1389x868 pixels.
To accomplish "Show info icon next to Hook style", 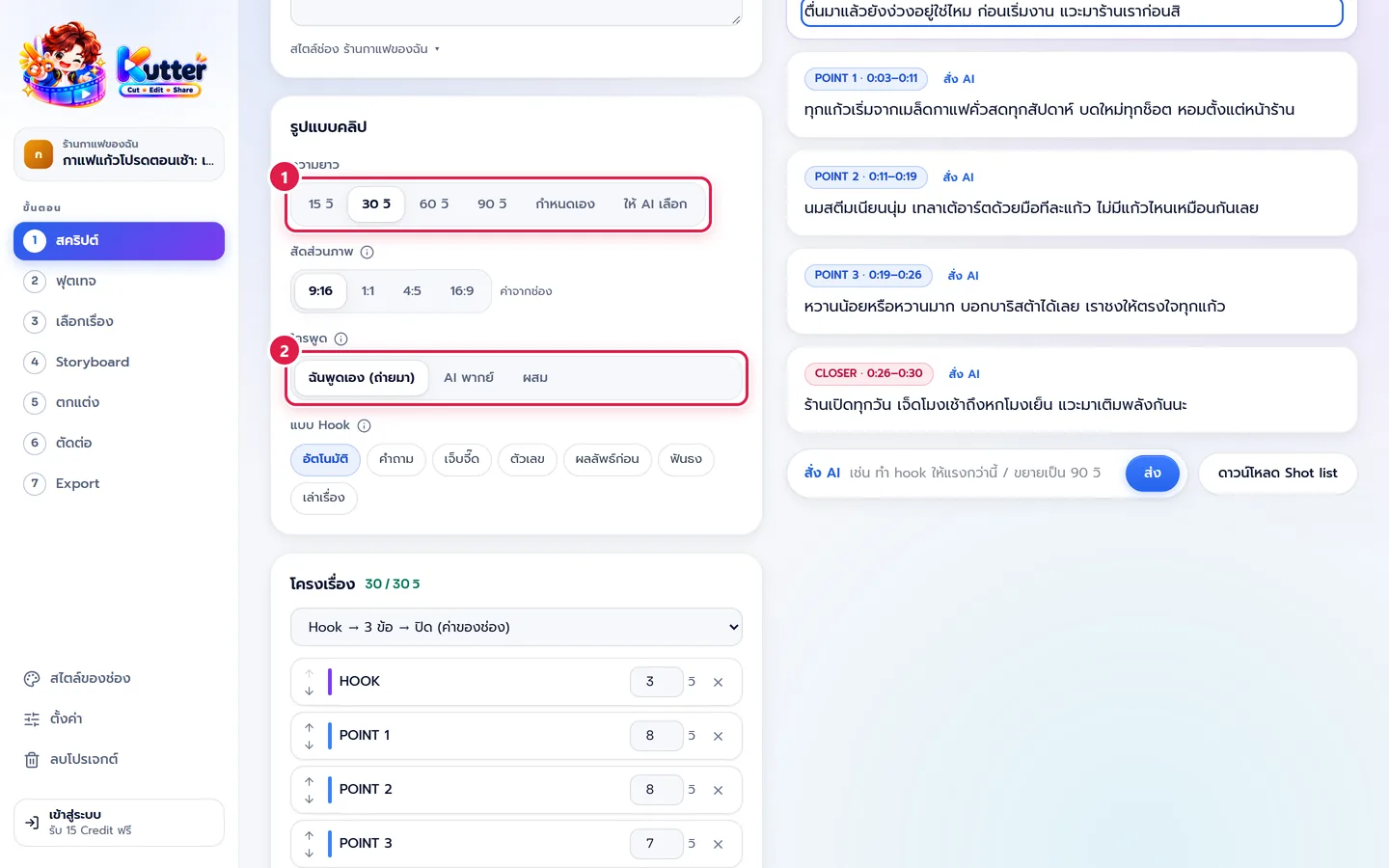I will point(364,425).
